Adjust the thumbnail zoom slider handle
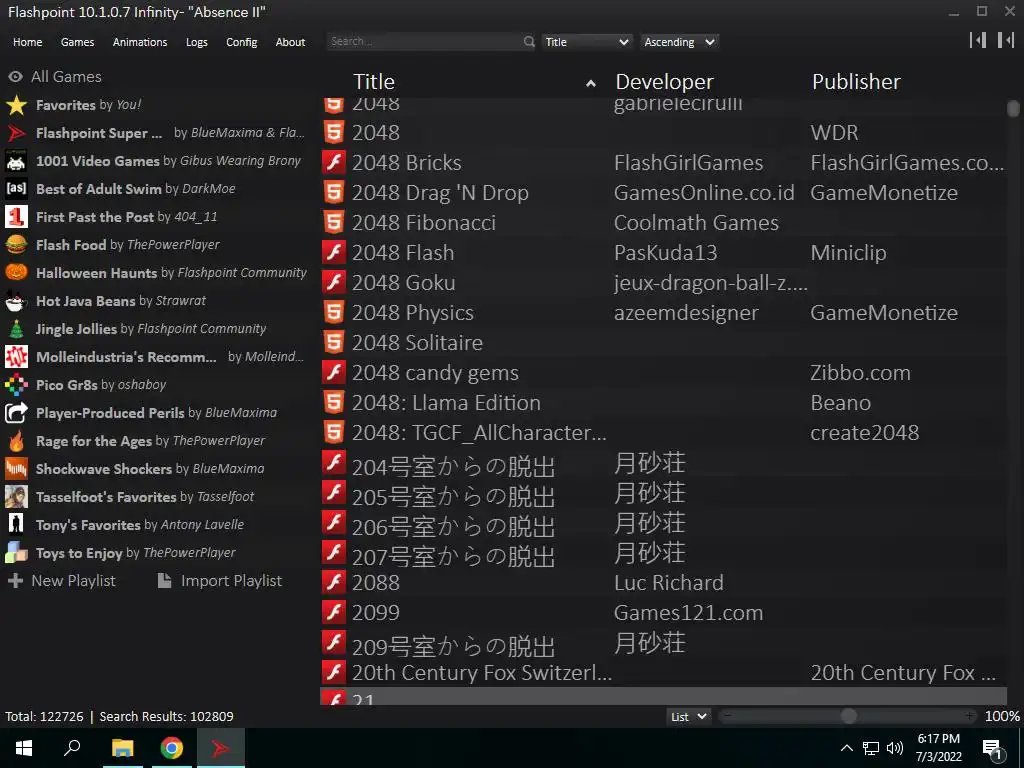The image size is (1024, 768). pyautogui.click(x=848, y=716)
